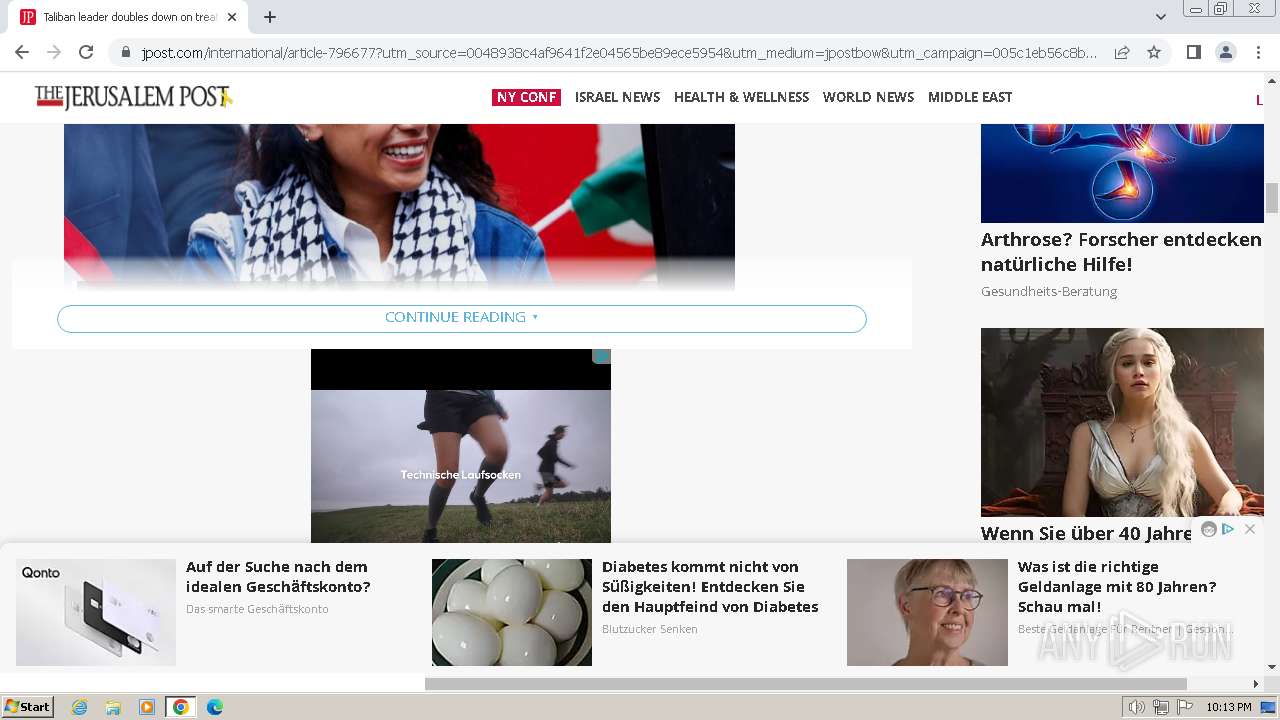The height and width of the screenshot is (720, 1280).
Task: Share this page from address bar
Action: (x=1122, y=53)
